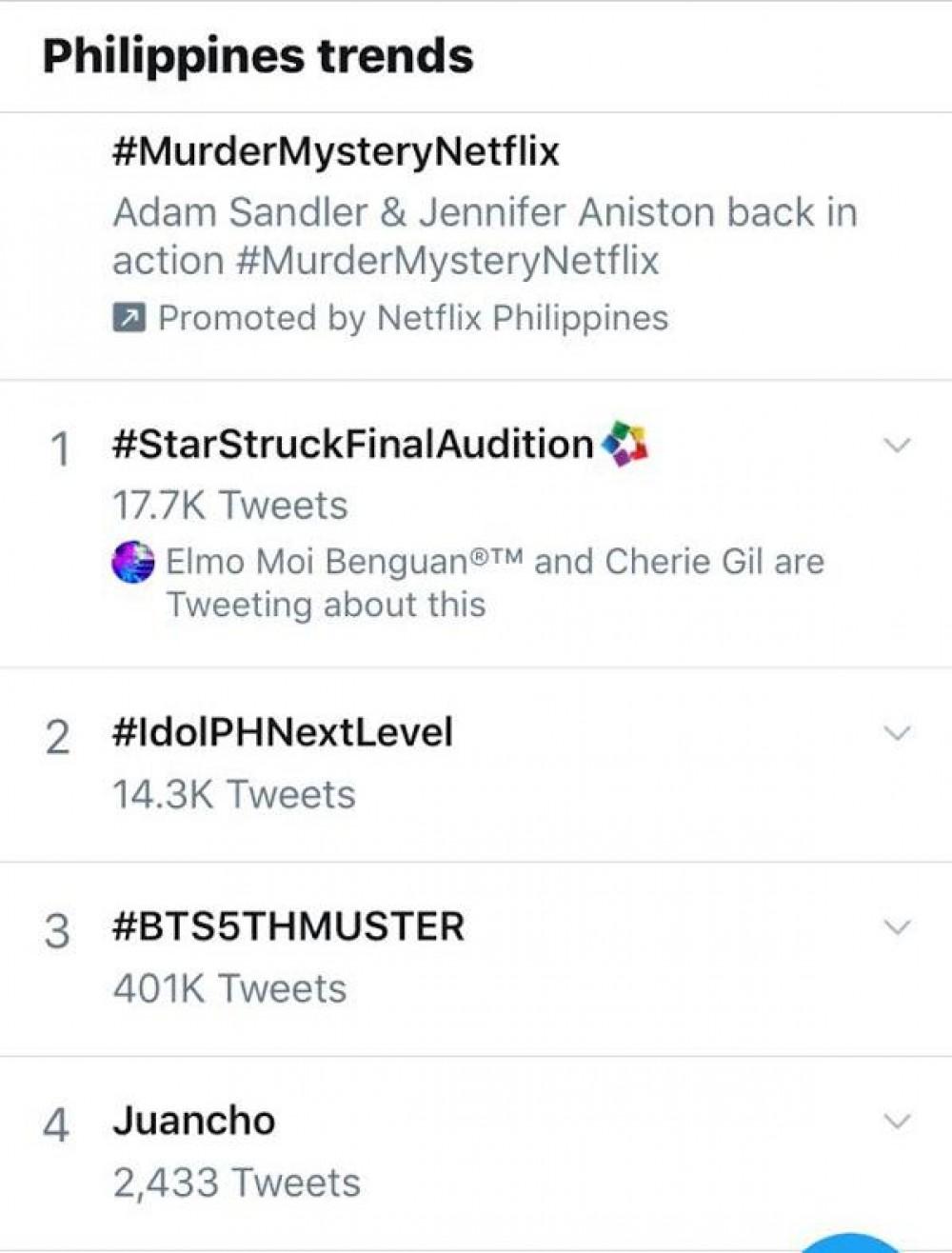The height and width of the screenshot is (1253, 952).
Task: Click "Promoted by Netflix Philippines" label
Action: pos(412,318)
